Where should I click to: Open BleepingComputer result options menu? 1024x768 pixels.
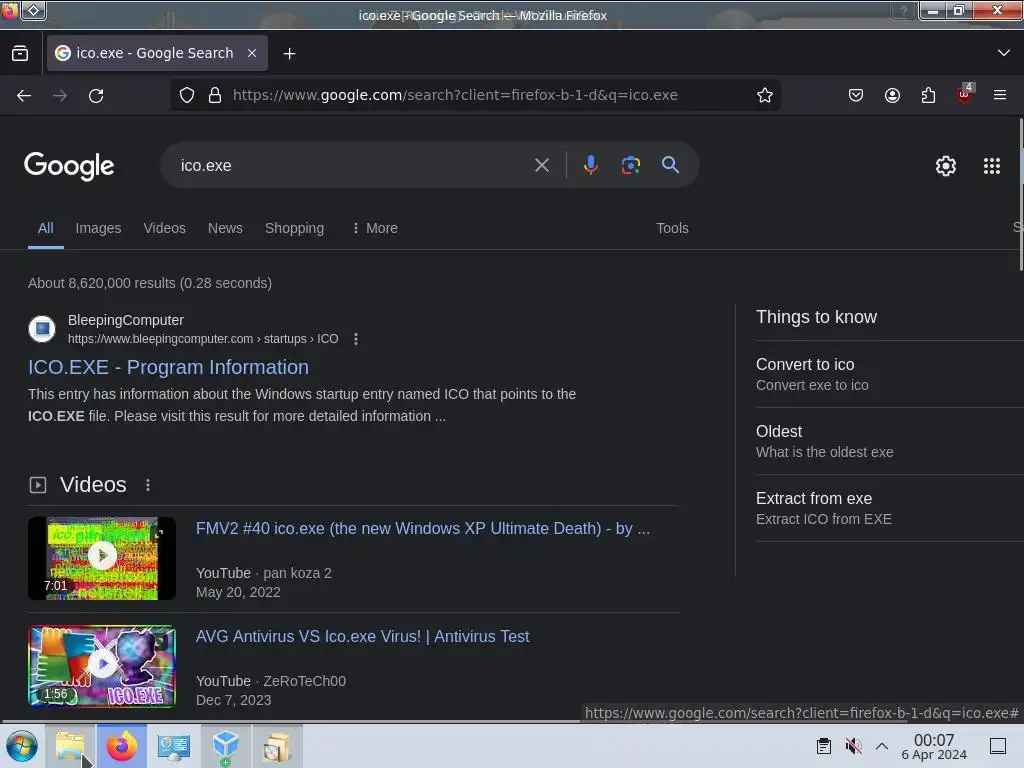pyautogui.click(x=356, y=339)
